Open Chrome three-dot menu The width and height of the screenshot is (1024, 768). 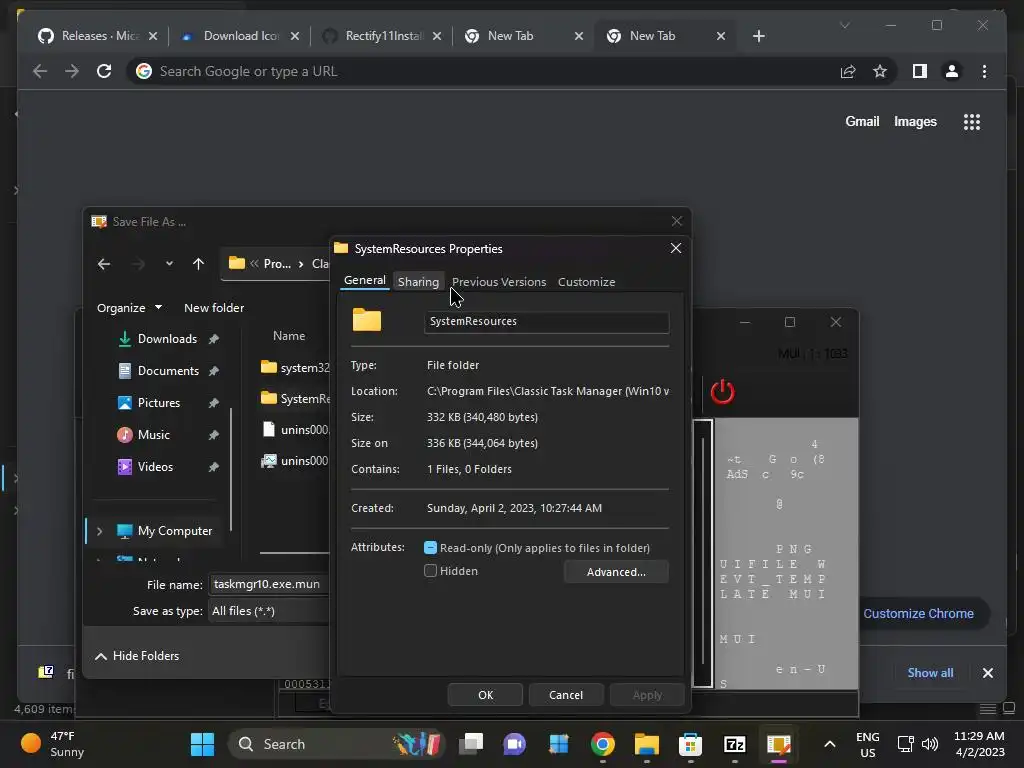click(984, 71)
